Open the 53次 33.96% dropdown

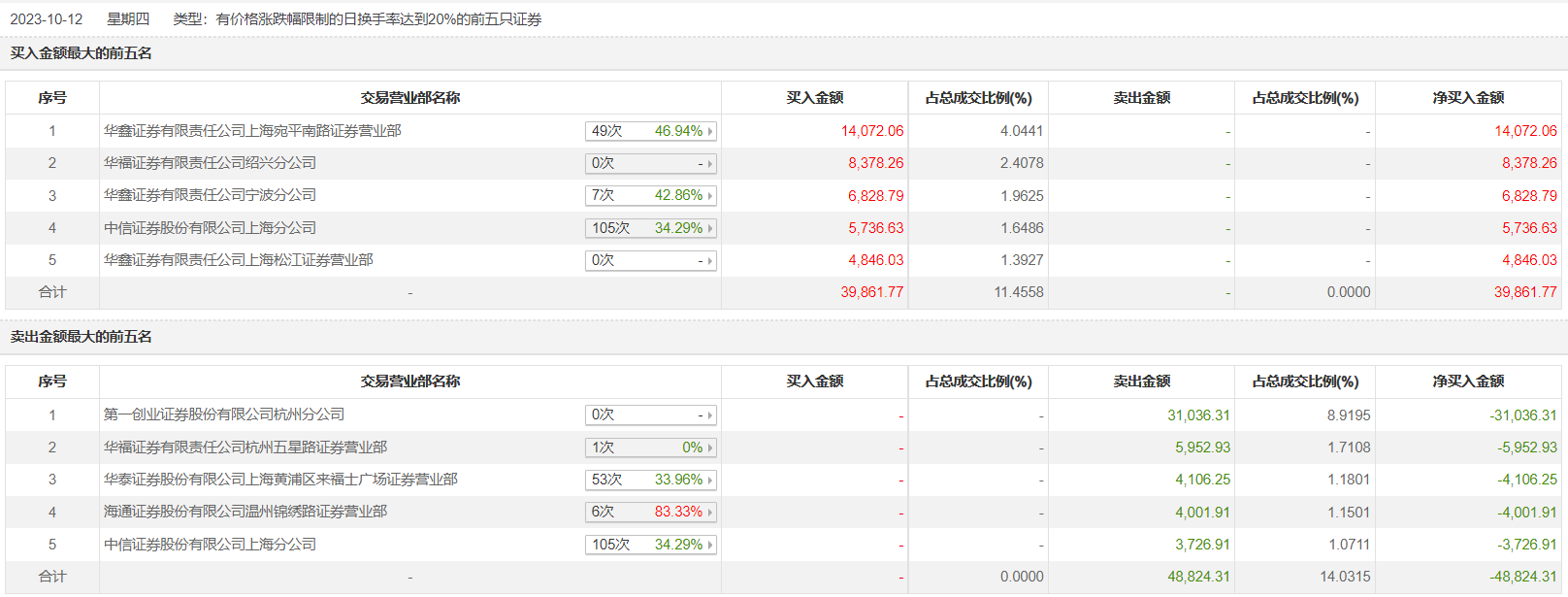coord(651,480)
